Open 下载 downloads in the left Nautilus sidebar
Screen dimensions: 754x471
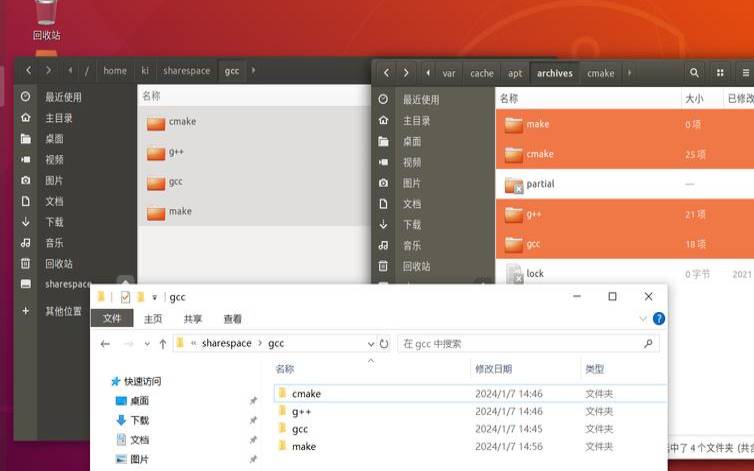54,222
